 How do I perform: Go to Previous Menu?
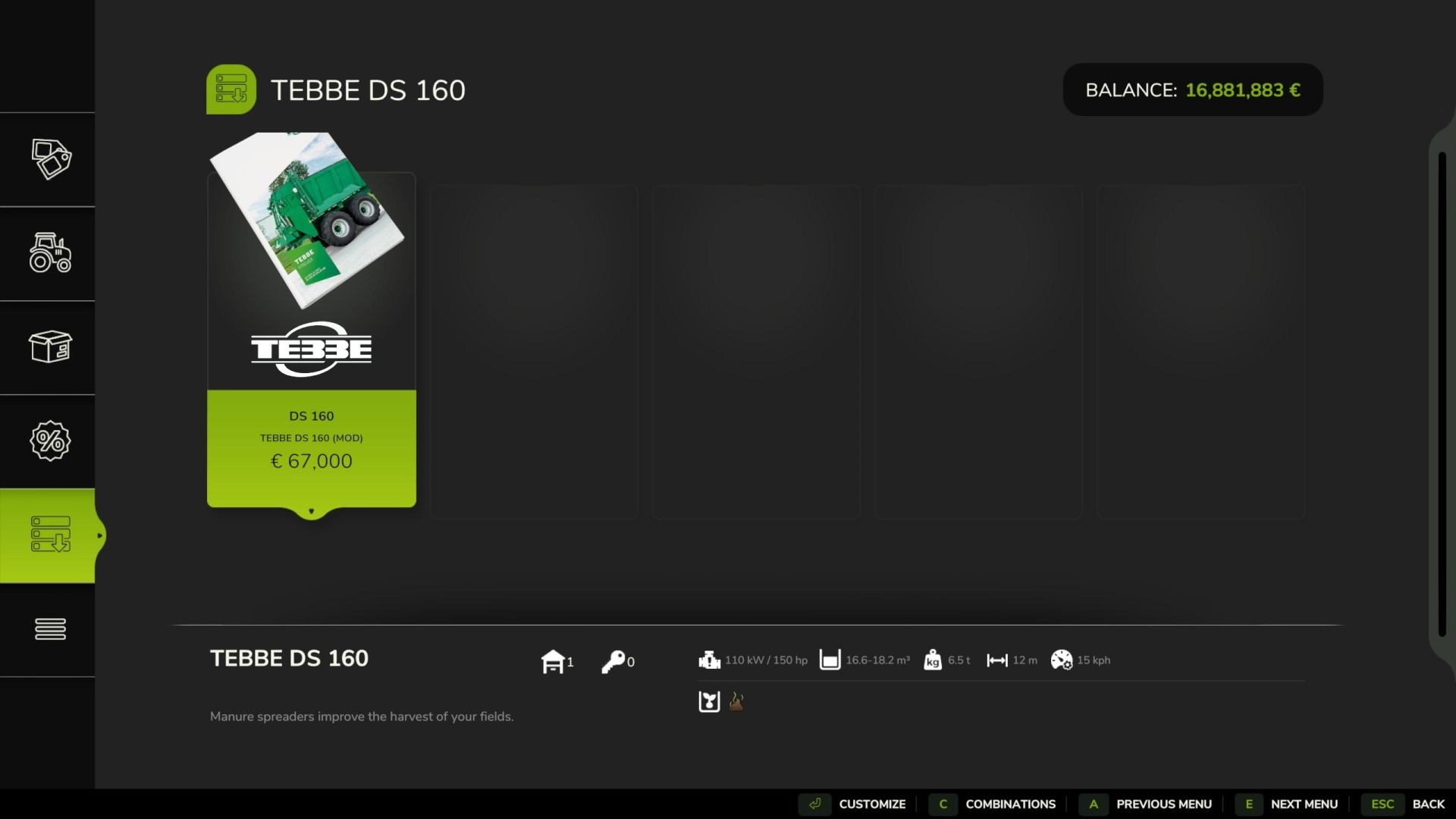tap(1147, 804)
